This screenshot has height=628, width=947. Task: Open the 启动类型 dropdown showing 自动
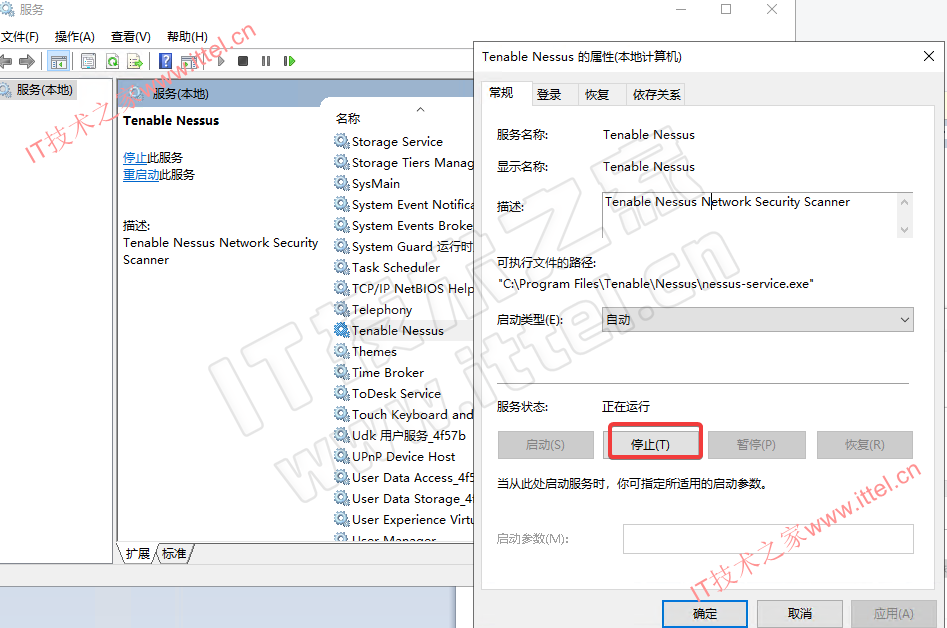[x=757, y=319]
